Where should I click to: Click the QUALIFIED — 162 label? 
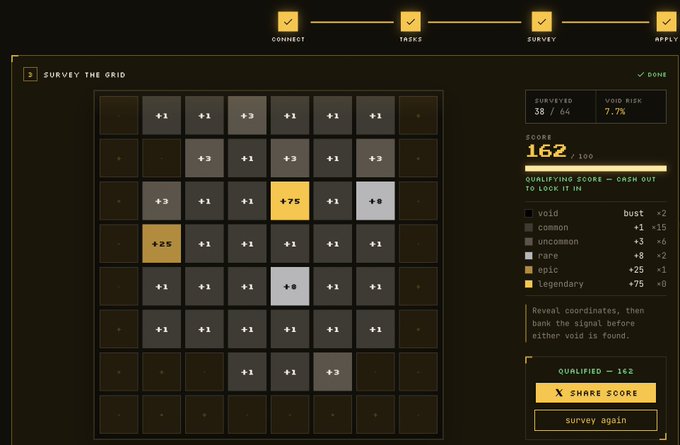(x=595, y=371)
